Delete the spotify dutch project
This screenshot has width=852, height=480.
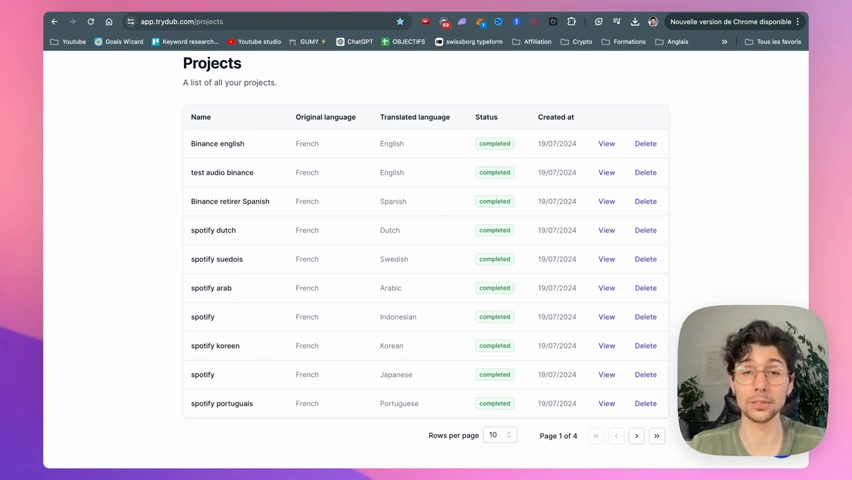coord(646,230)
